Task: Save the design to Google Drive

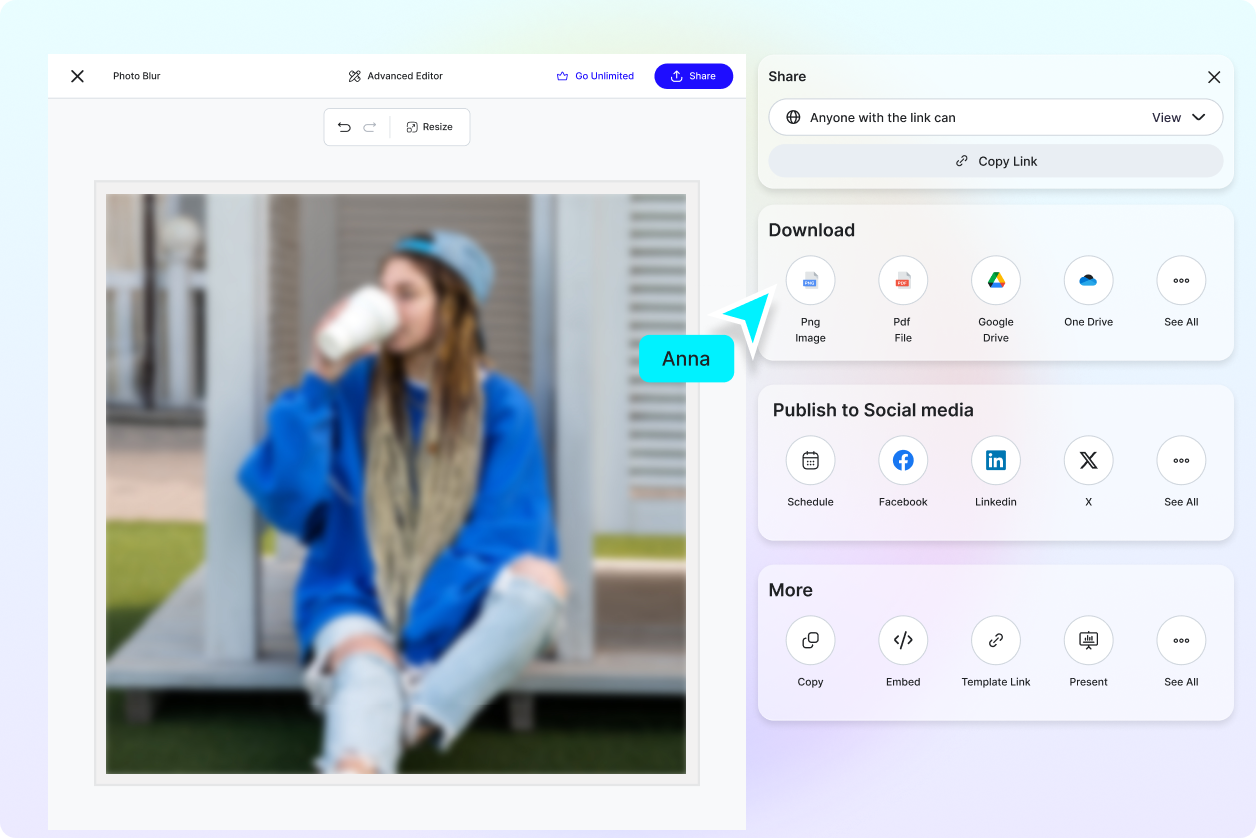Action: (995, 280)
